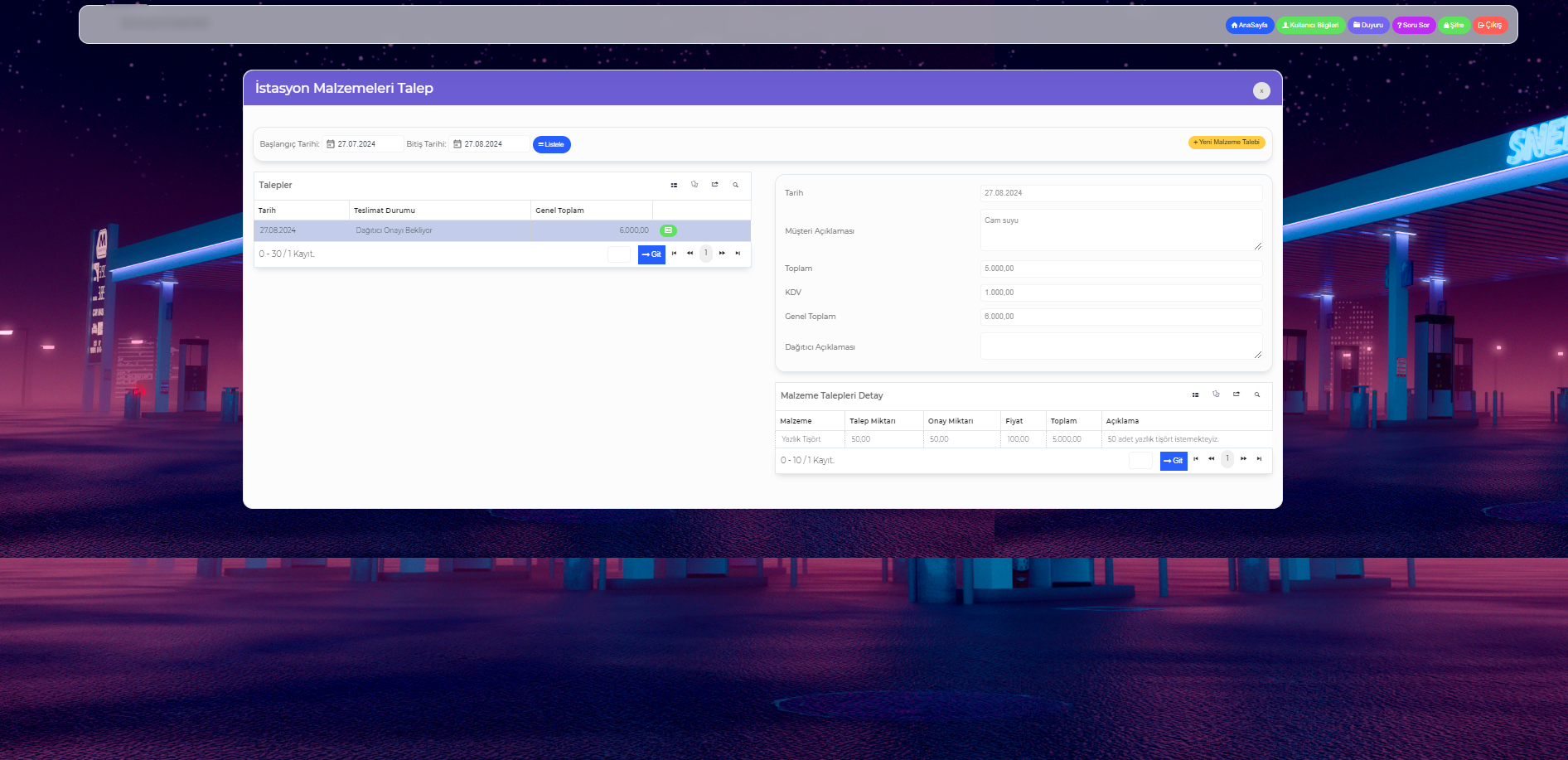Click the green detail icon in request row
The image size is (1568, 760).
pyautogui.click(x=668, y=230)
